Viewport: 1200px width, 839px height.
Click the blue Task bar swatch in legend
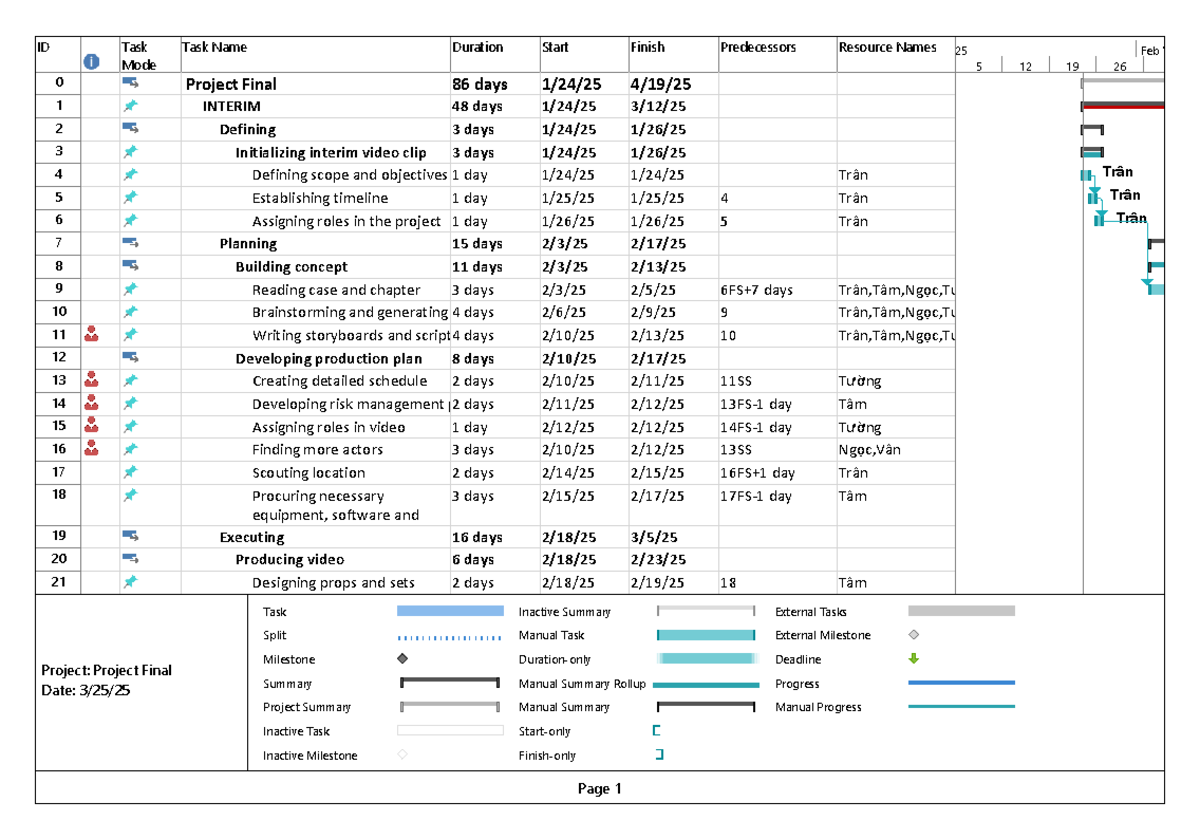(x=450, y=611)
